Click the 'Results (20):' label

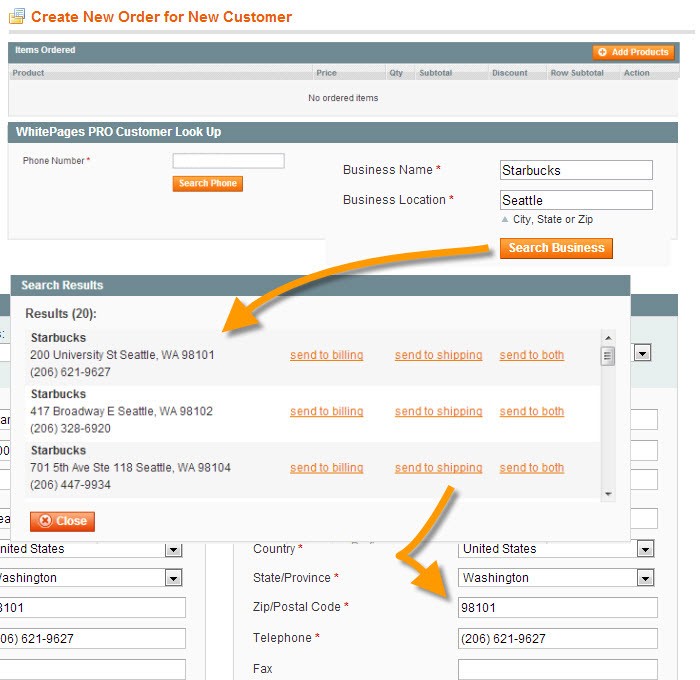pos(61,313)
